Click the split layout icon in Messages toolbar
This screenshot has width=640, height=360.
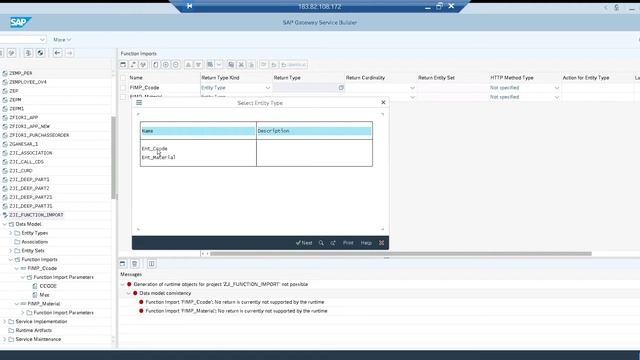(151, 264)
